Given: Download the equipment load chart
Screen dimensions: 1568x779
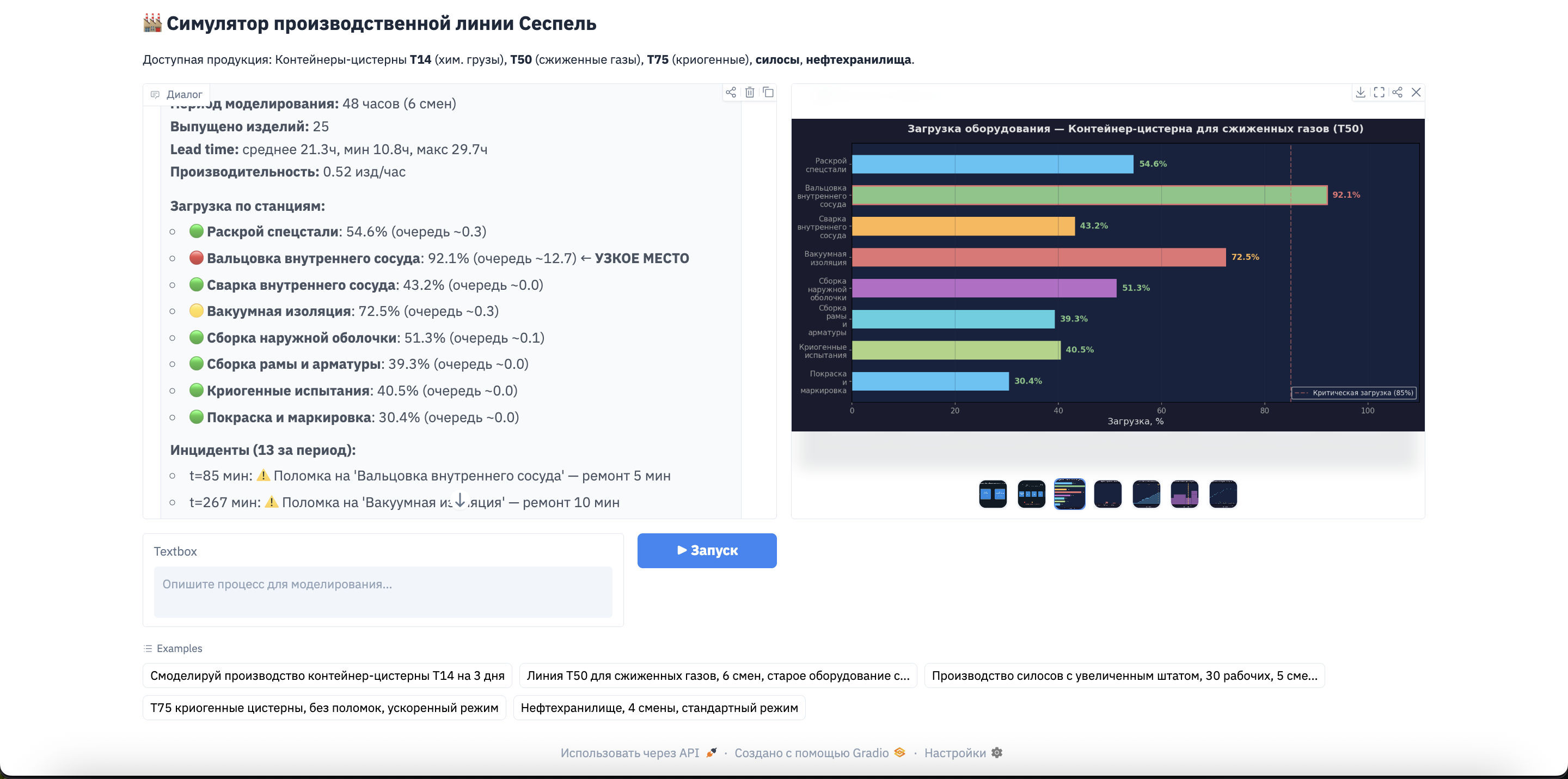Looking at the screenshot, I should tap(1362, 92).
